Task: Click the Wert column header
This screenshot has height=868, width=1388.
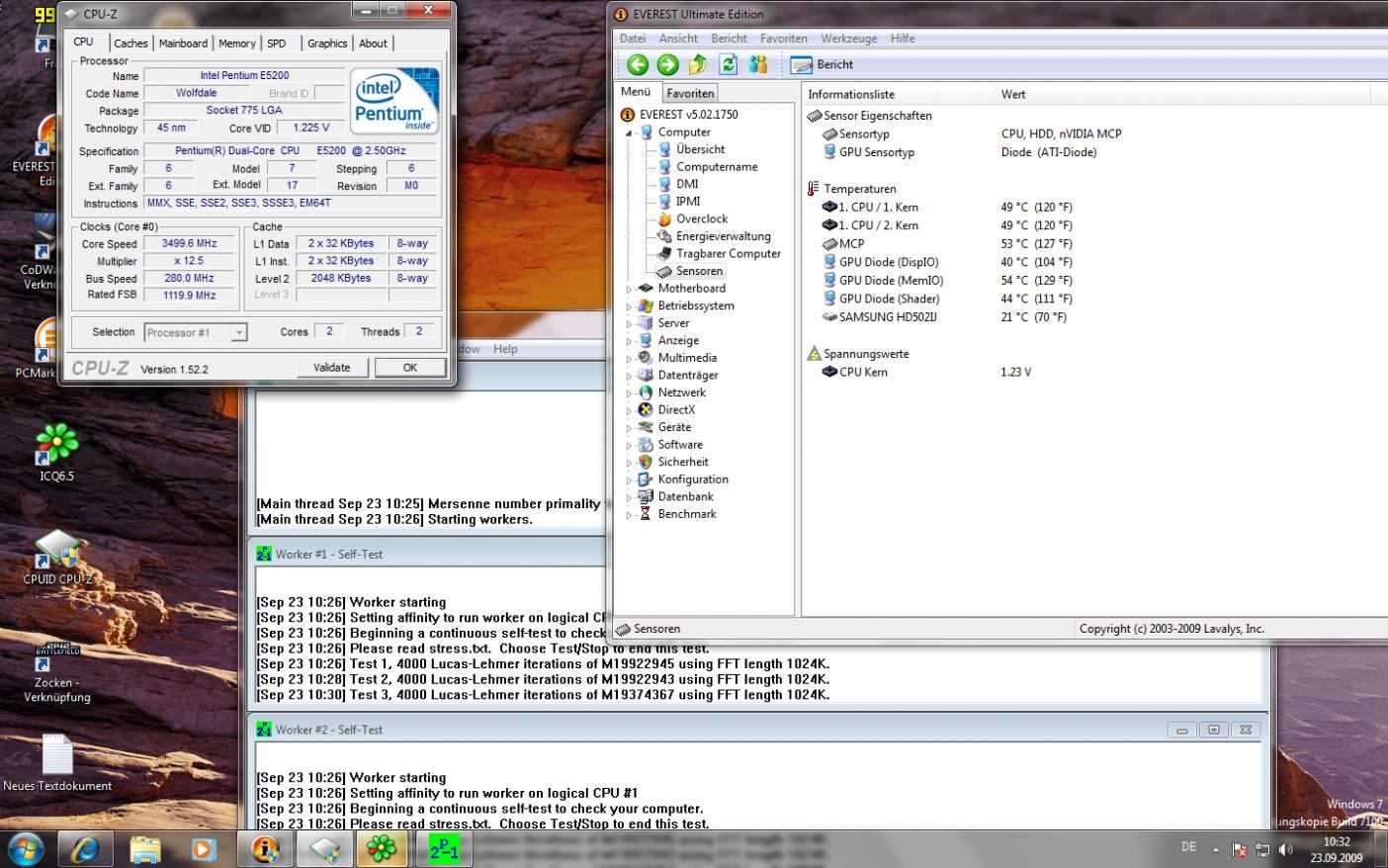Action: coord(1182,94)
